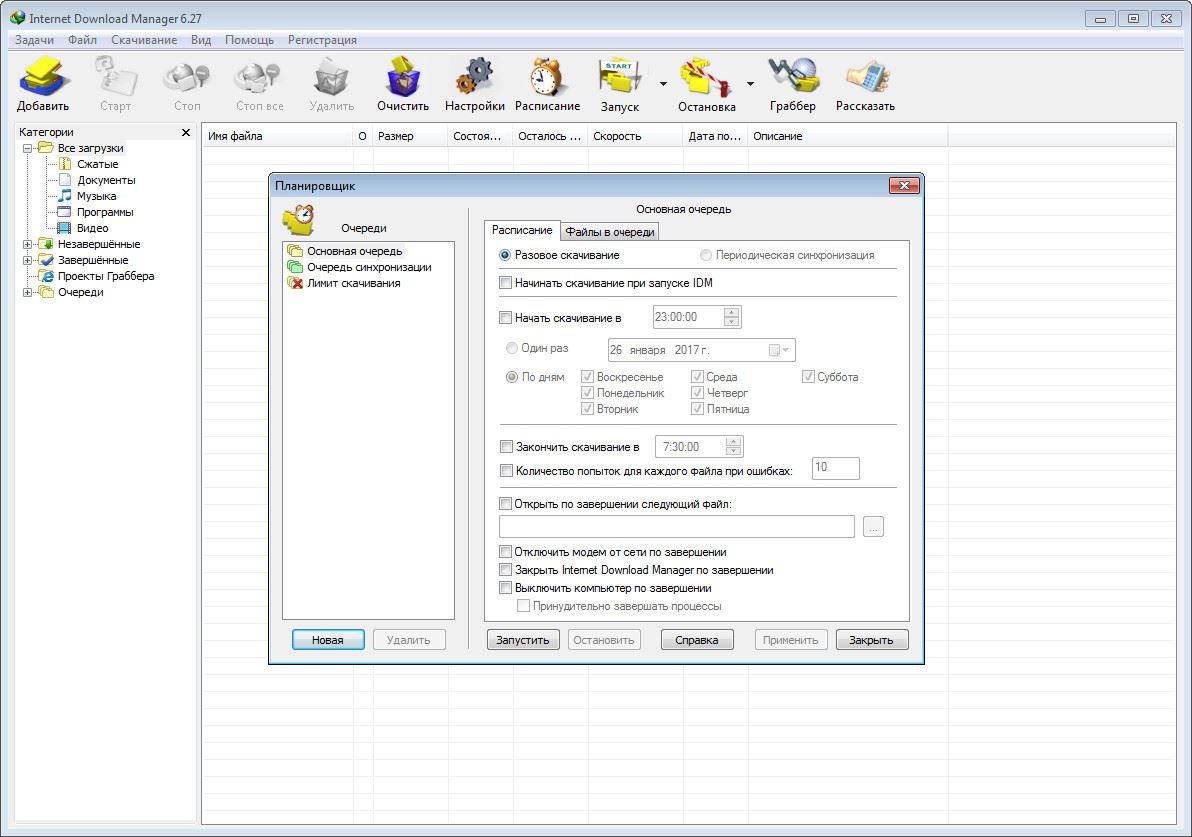This screenshot has width=1192, height=837.
Task: Enable Отключить модем от сети по завершении
Action: coord(506,552)
